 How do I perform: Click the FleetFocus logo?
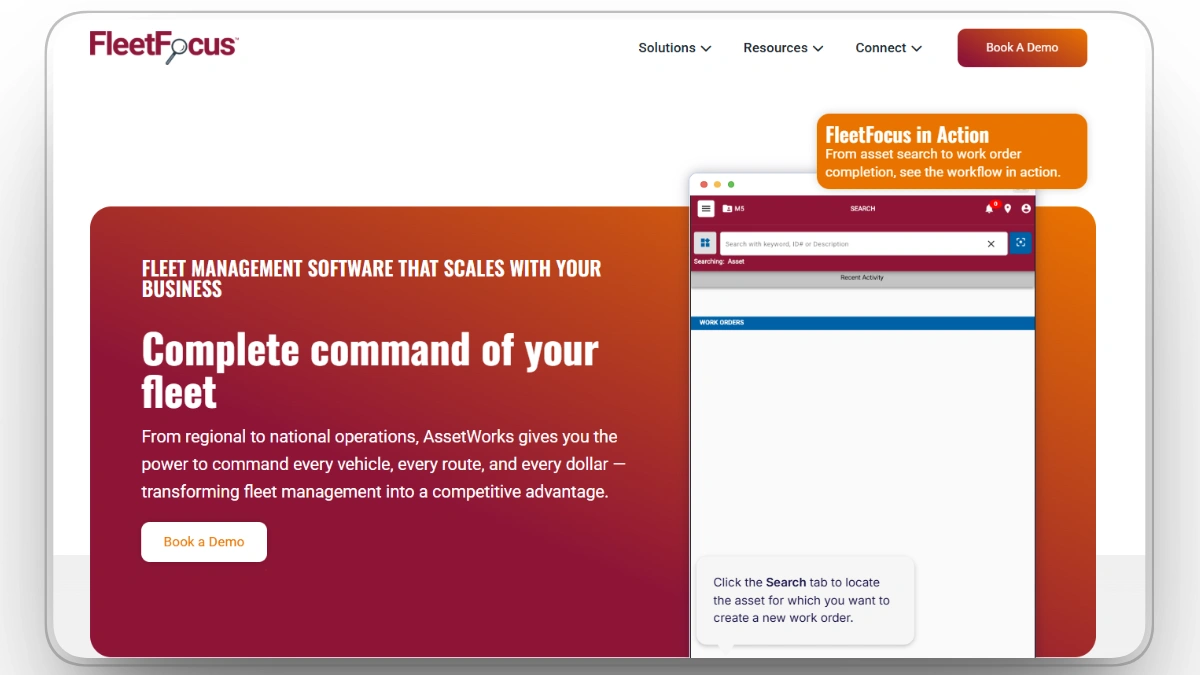(x=163, y=46)
